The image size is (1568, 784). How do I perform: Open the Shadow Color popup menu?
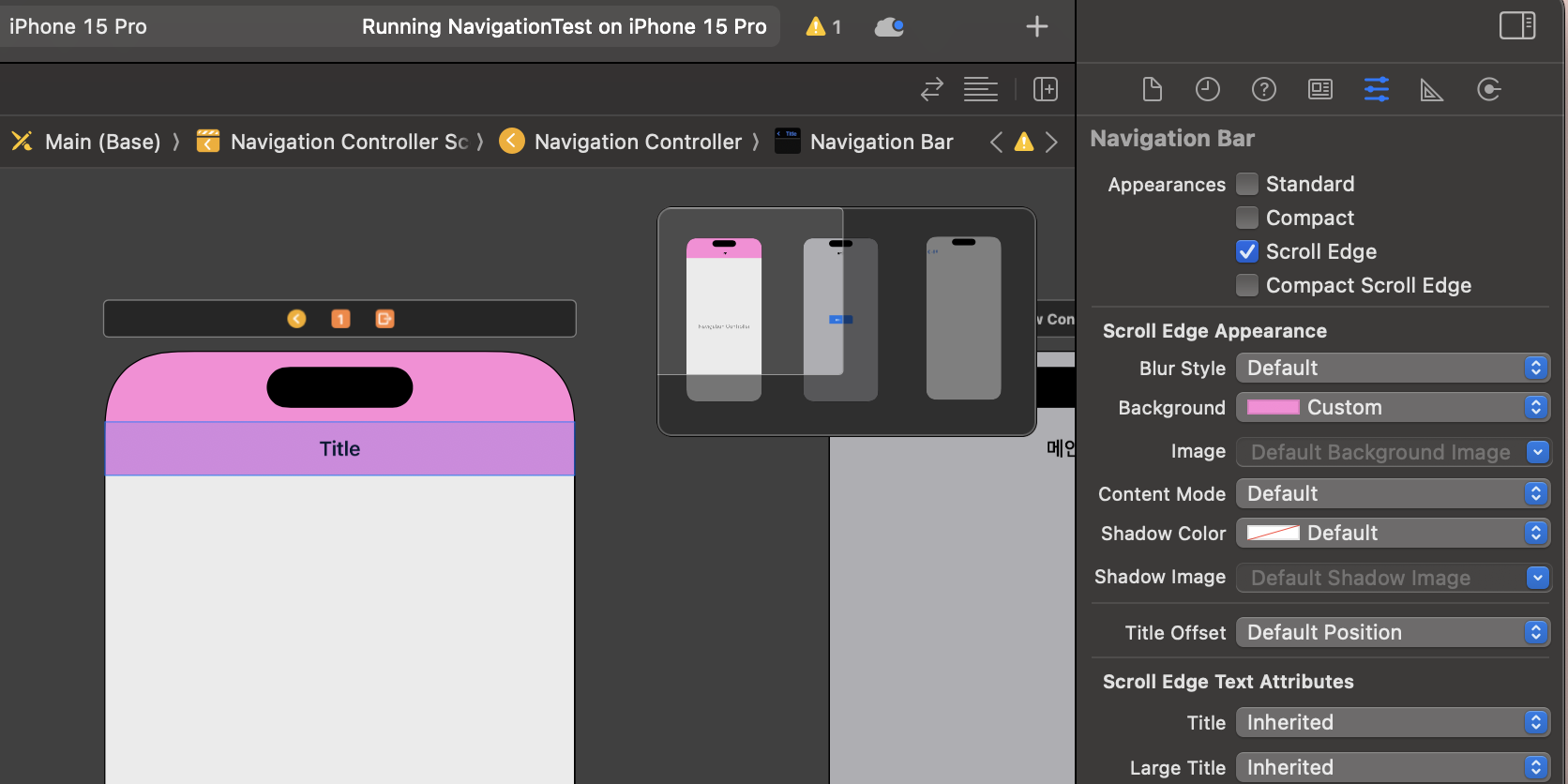point(1393,533)
